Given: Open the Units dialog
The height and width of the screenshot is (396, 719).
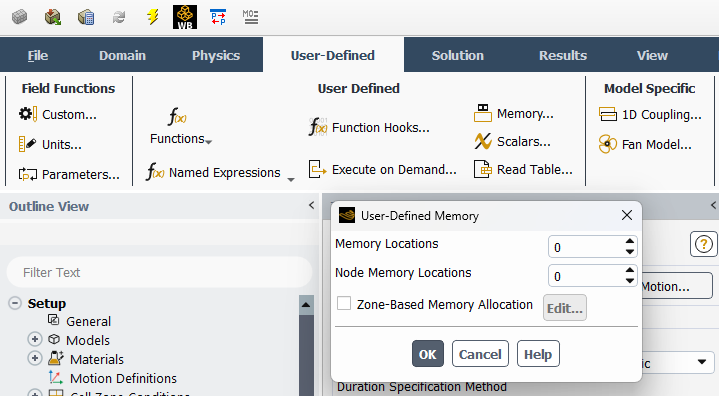Looking at the screenshot, I should (x=50, y=144).
